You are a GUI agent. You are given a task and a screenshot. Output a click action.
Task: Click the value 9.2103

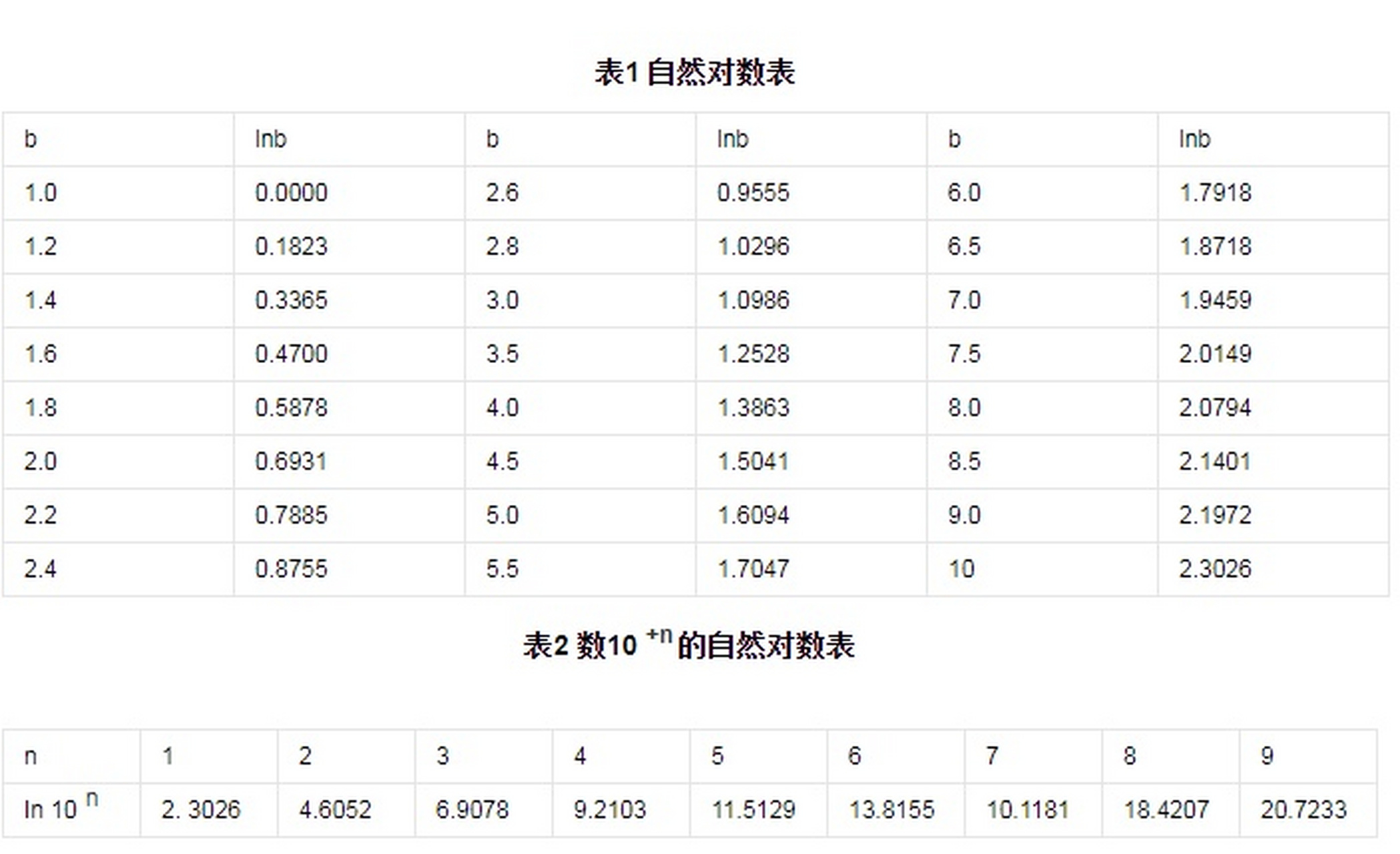610,810
